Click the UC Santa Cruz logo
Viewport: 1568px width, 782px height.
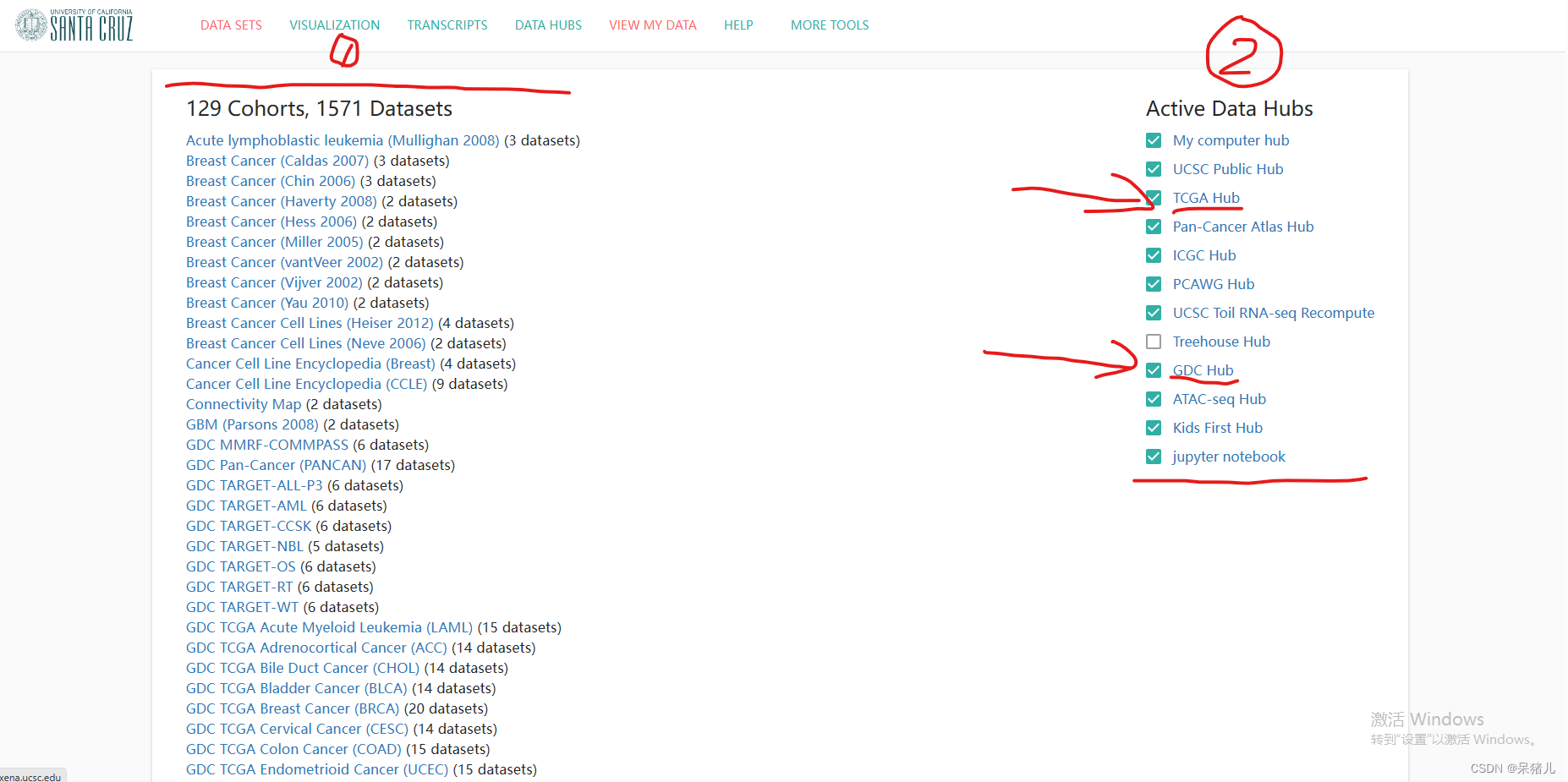click(x=74, y=25)
